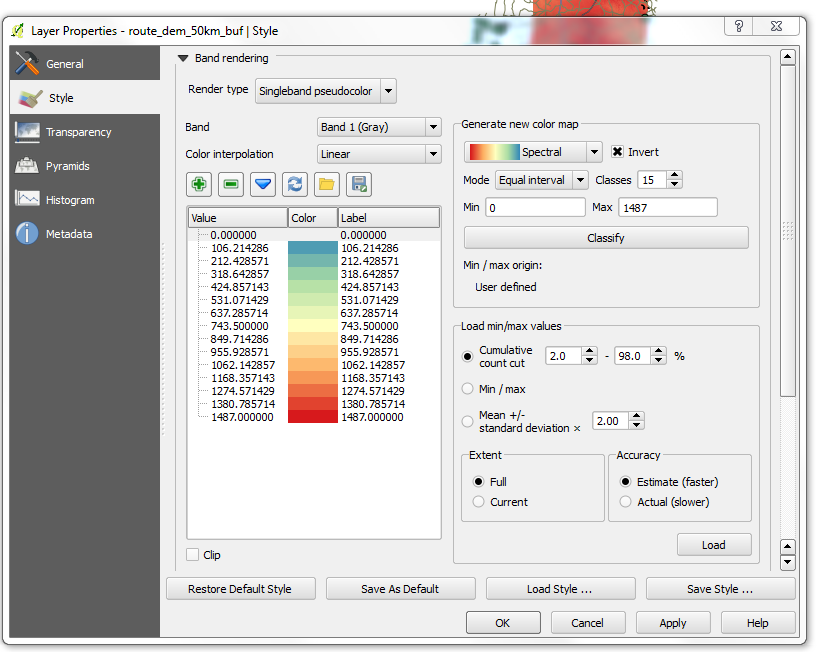Increase lower cumulative cut value 2.0
Screen dimensions: 825x652
590,352
